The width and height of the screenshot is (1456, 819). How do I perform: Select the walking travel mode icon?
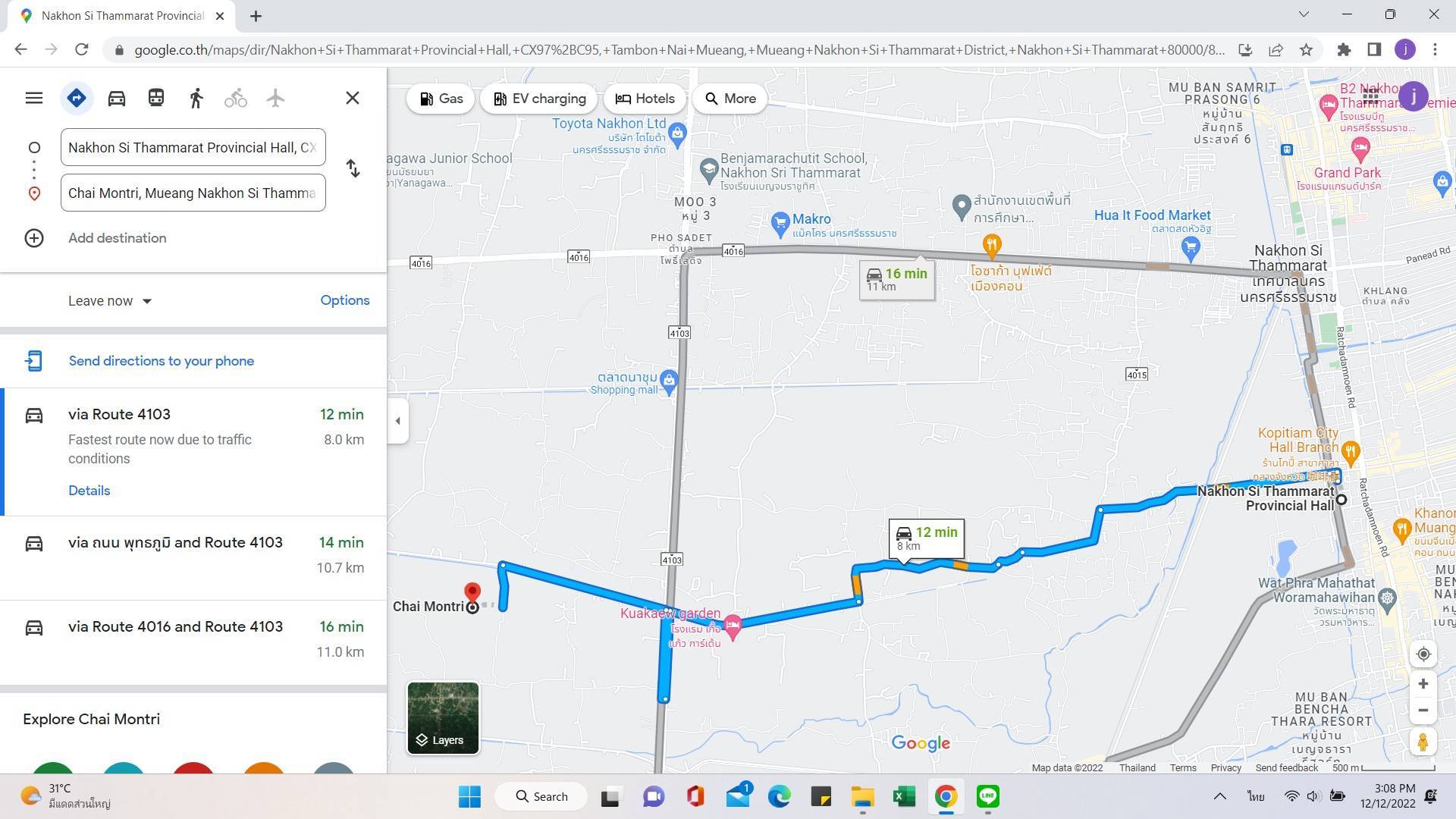pos(196,99)
